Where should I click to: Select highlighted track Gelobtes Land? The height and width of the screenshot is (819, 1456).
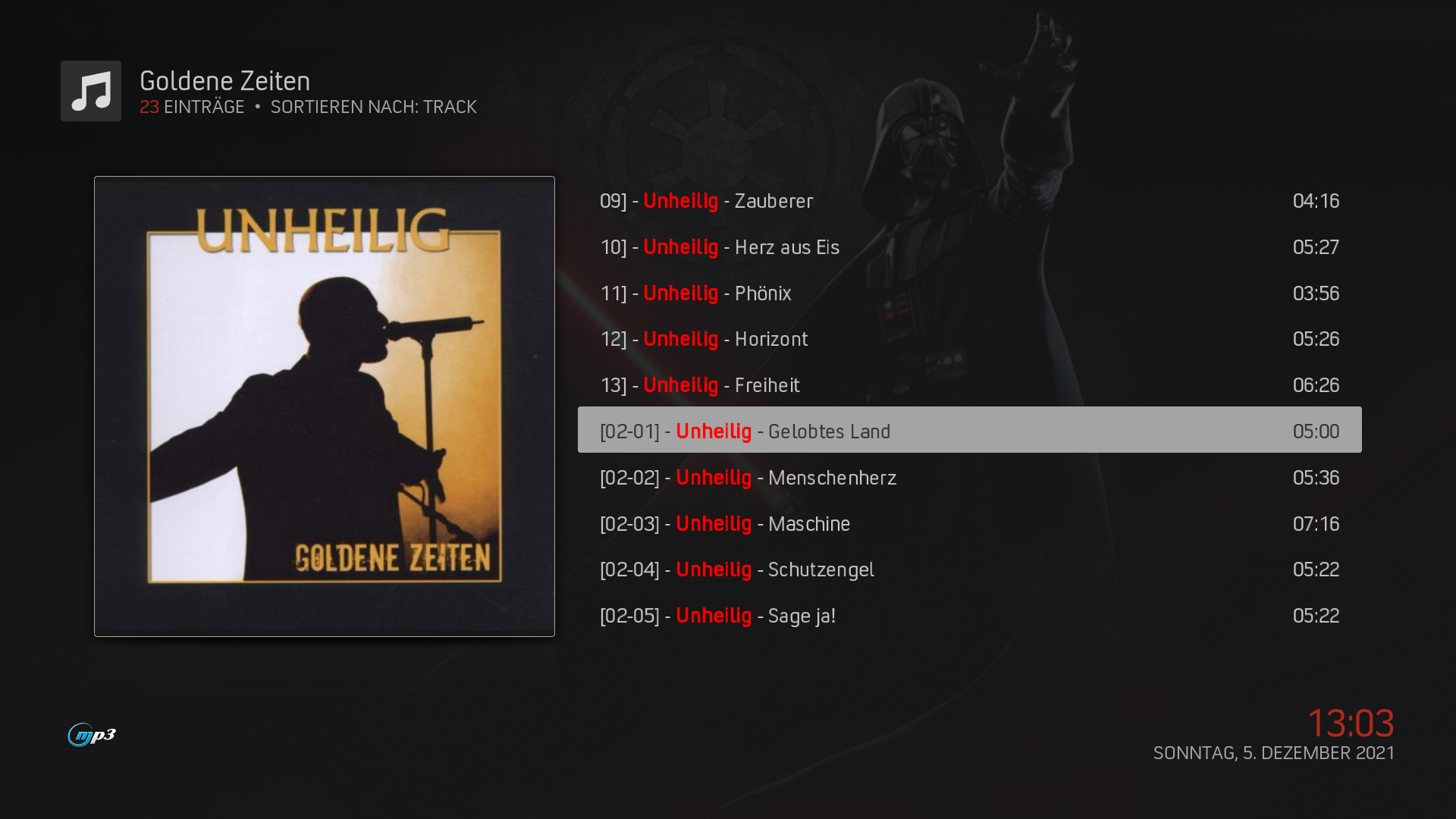(x=969, y=430)
